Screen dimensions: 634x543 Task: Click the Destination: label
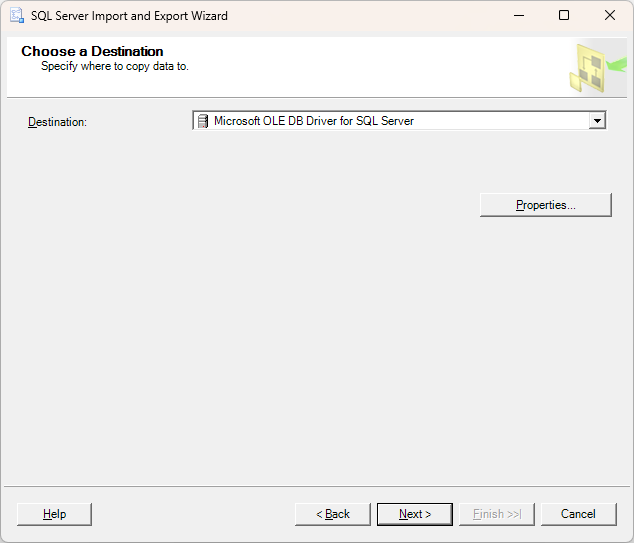point(57,122)
